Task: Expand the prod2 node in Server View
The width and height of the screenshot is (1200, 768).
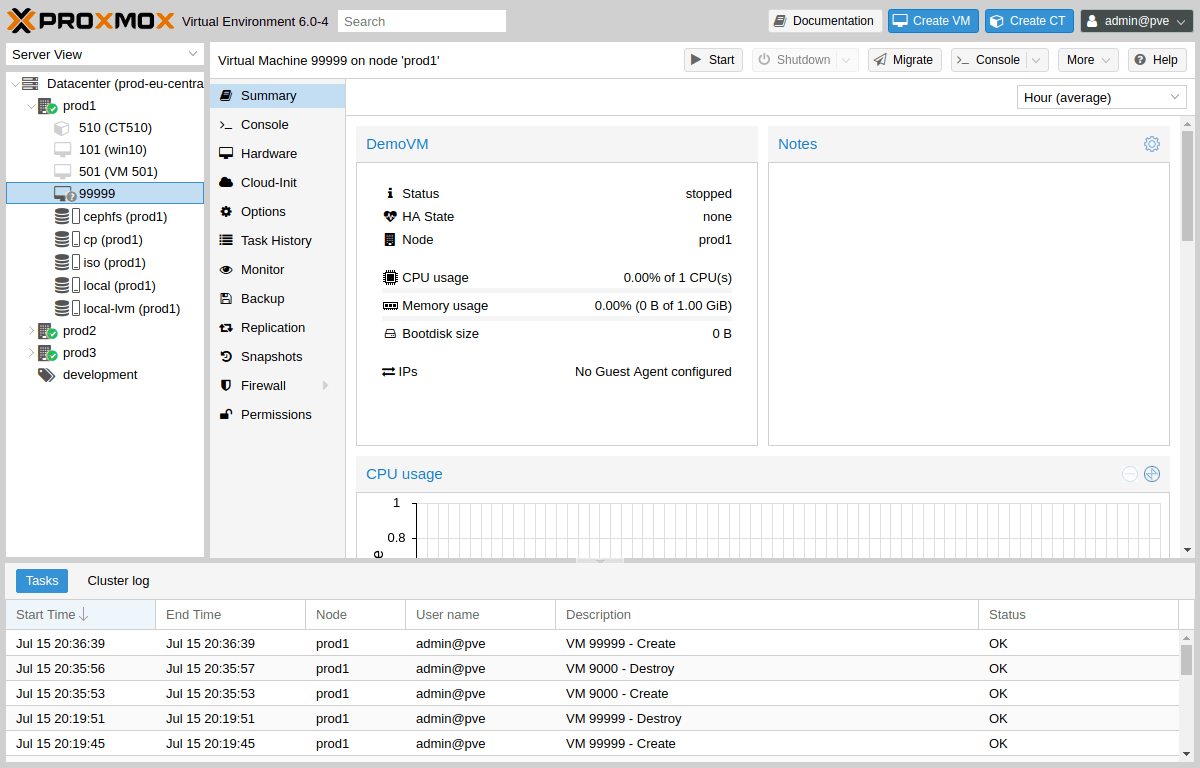Action: coord(30,330)
